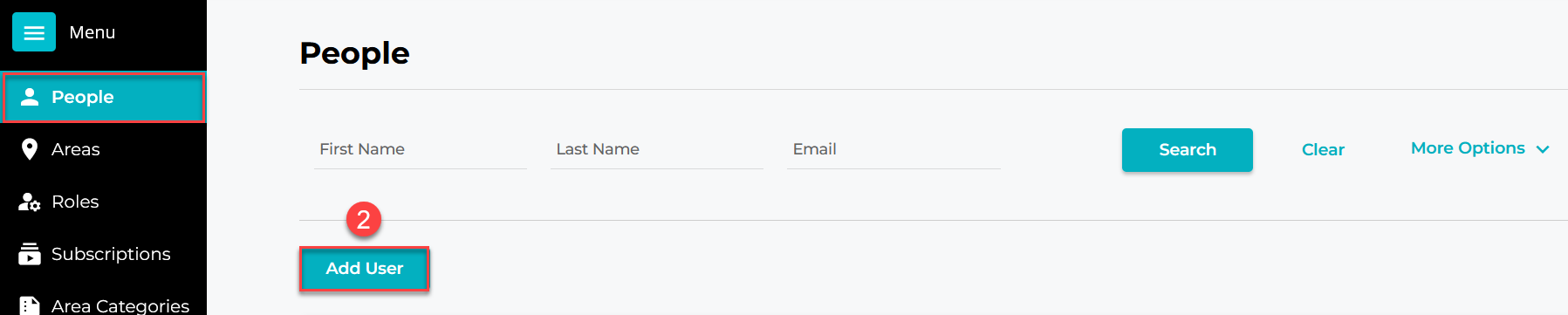Image resolution: width=1568 pixels, height=315 pixels.
Task: Click the Clear link
Action: pyautogui.click(x=1323, y=150)
